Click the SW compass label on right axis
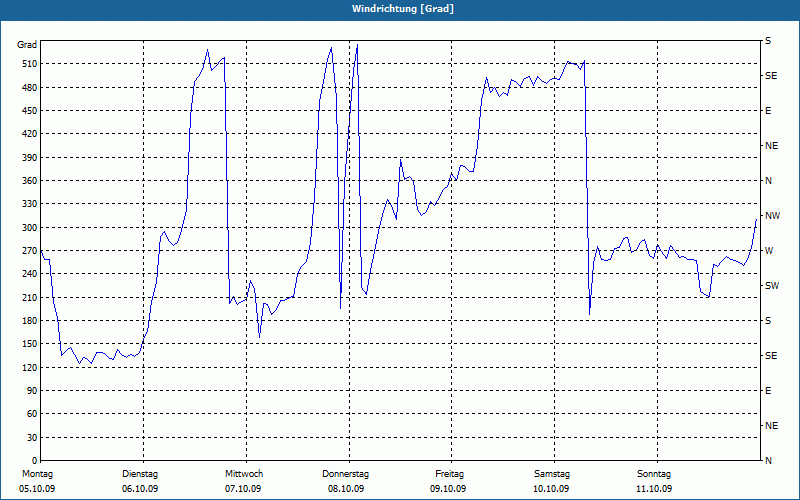 pos(772,286)
